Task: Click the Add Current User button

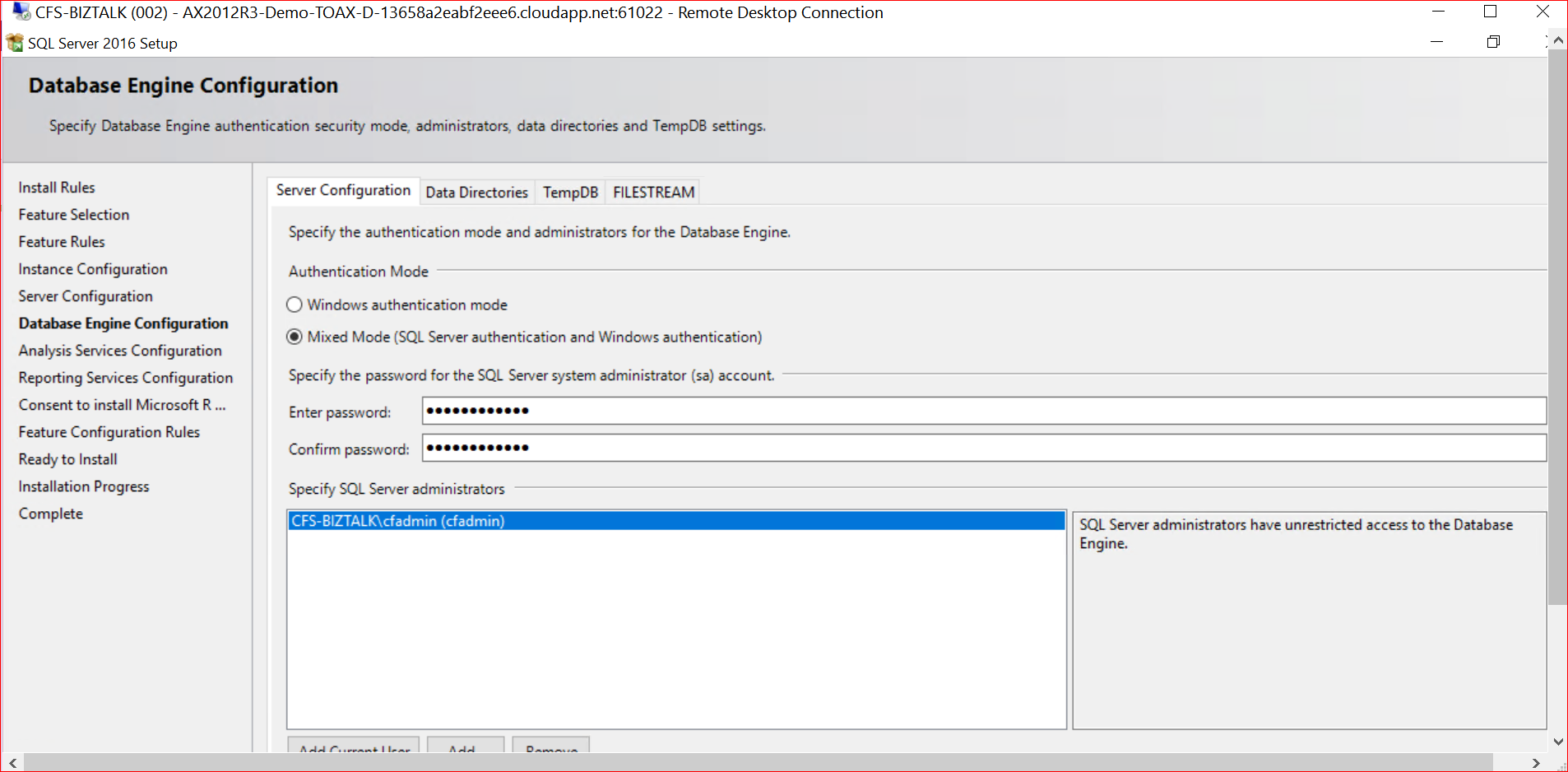Action: [354, 746]
